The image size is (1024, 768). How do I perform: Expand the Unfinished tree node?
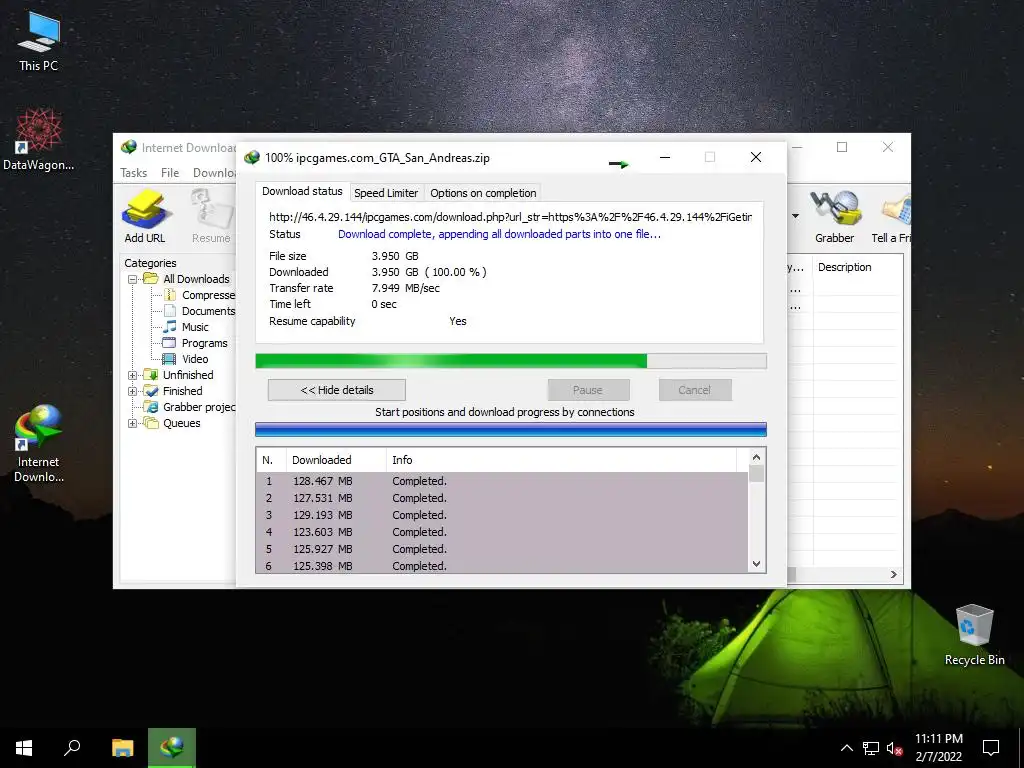133,375
